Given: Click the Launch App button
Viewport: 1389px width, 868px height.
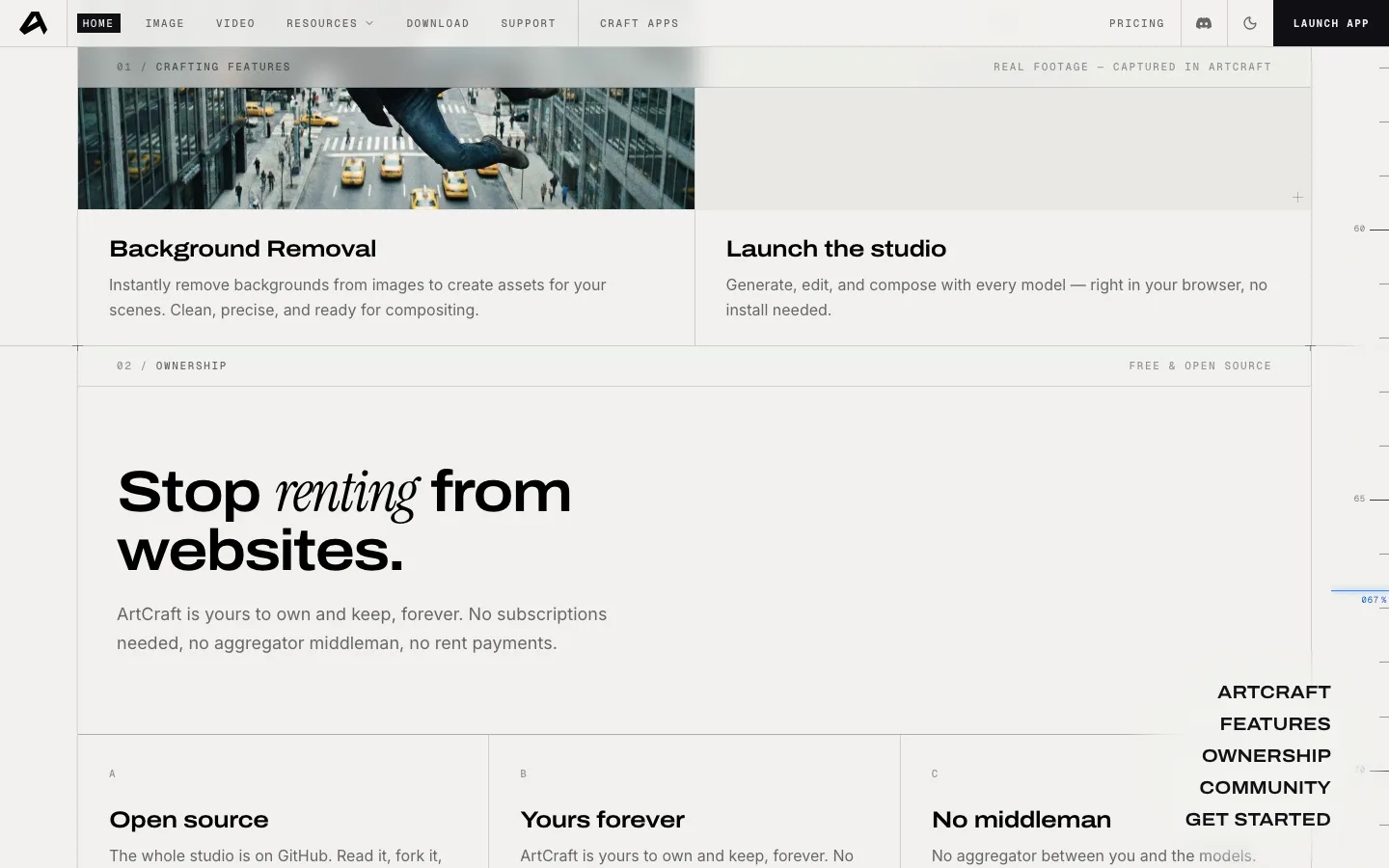Looking at the screenshot, I should (x=1331, y=23).
